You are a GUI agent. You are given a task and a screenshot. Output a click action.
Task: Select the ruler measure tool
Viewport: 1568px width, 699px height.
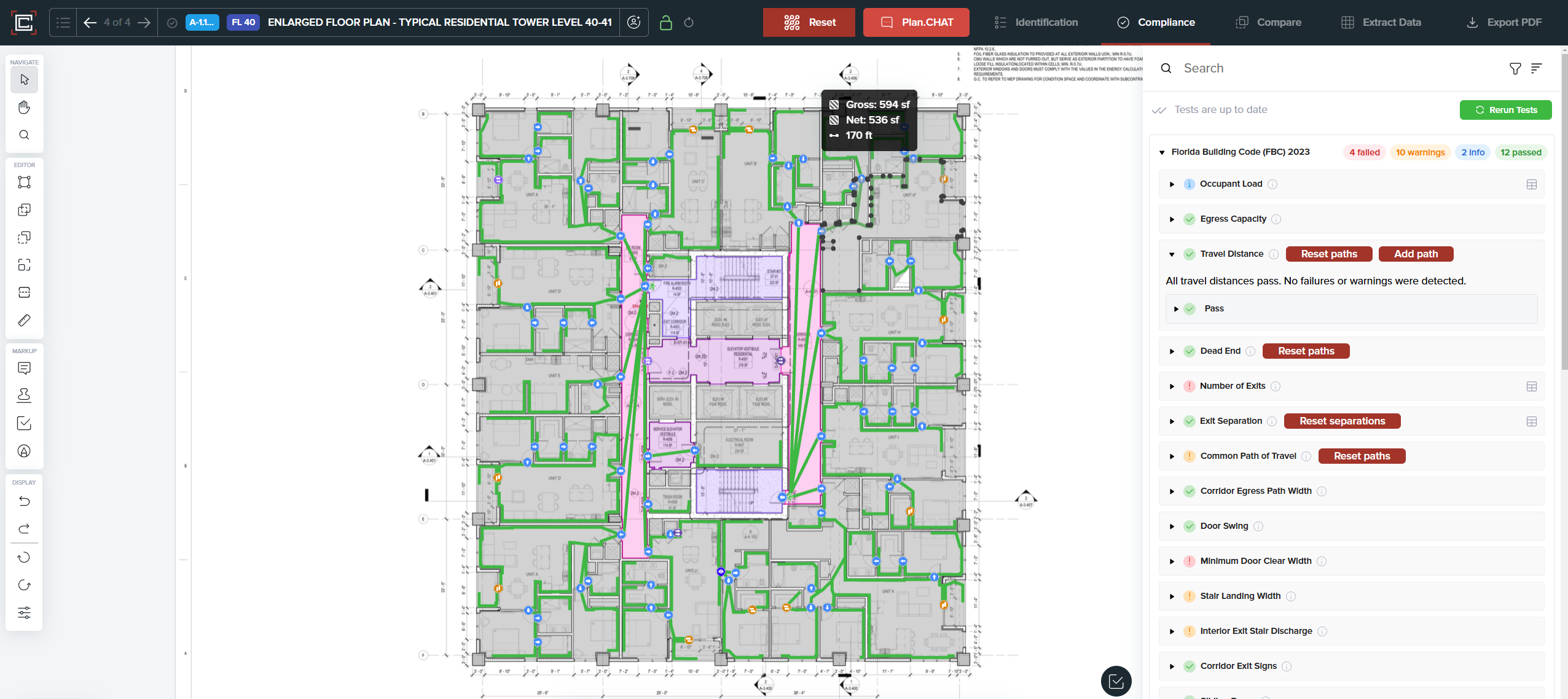pos(24,320)
